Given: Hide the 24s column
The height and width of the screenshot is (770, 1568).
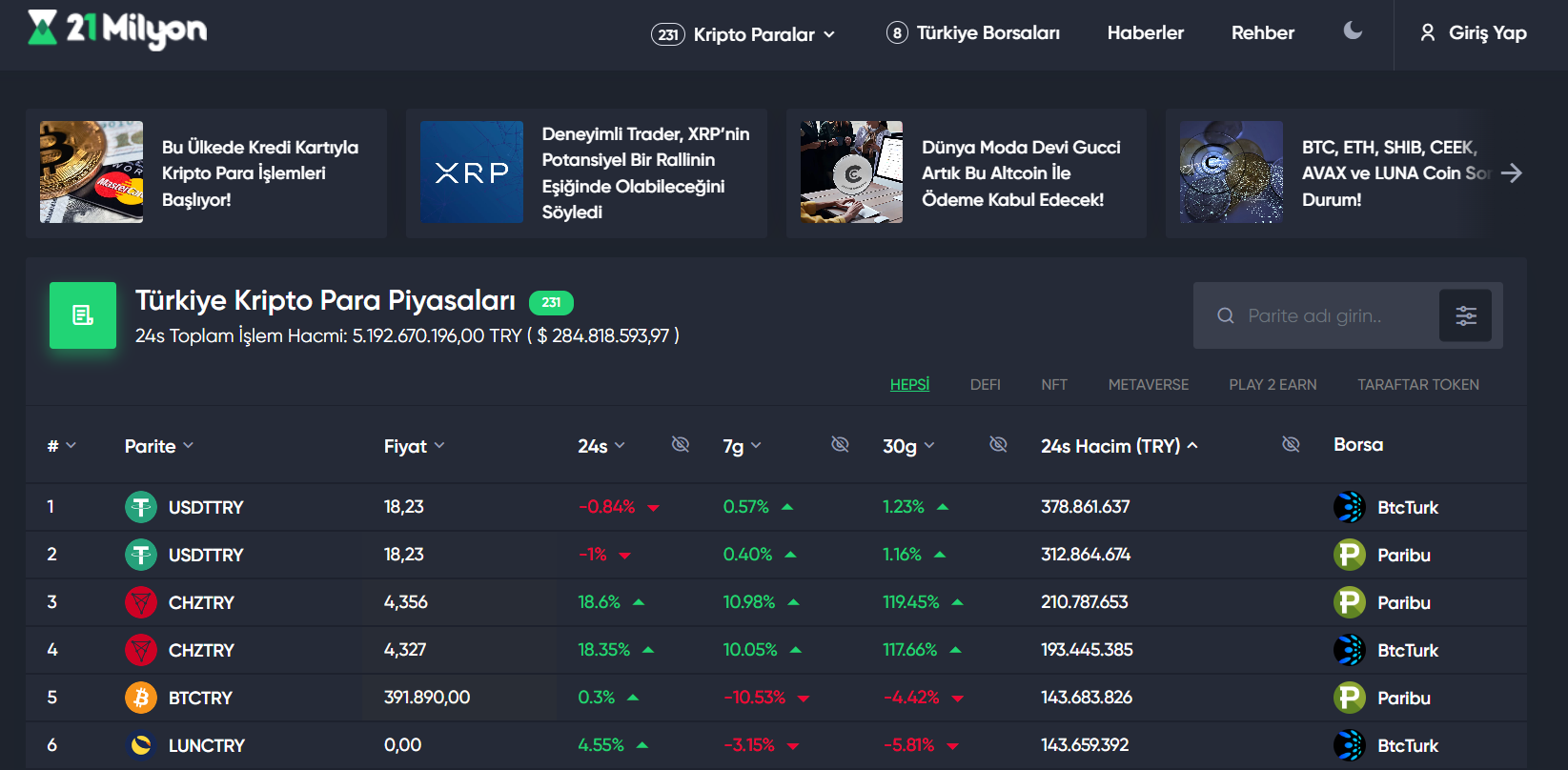Looking at the screenshot, I should click(x=681, y=444).
